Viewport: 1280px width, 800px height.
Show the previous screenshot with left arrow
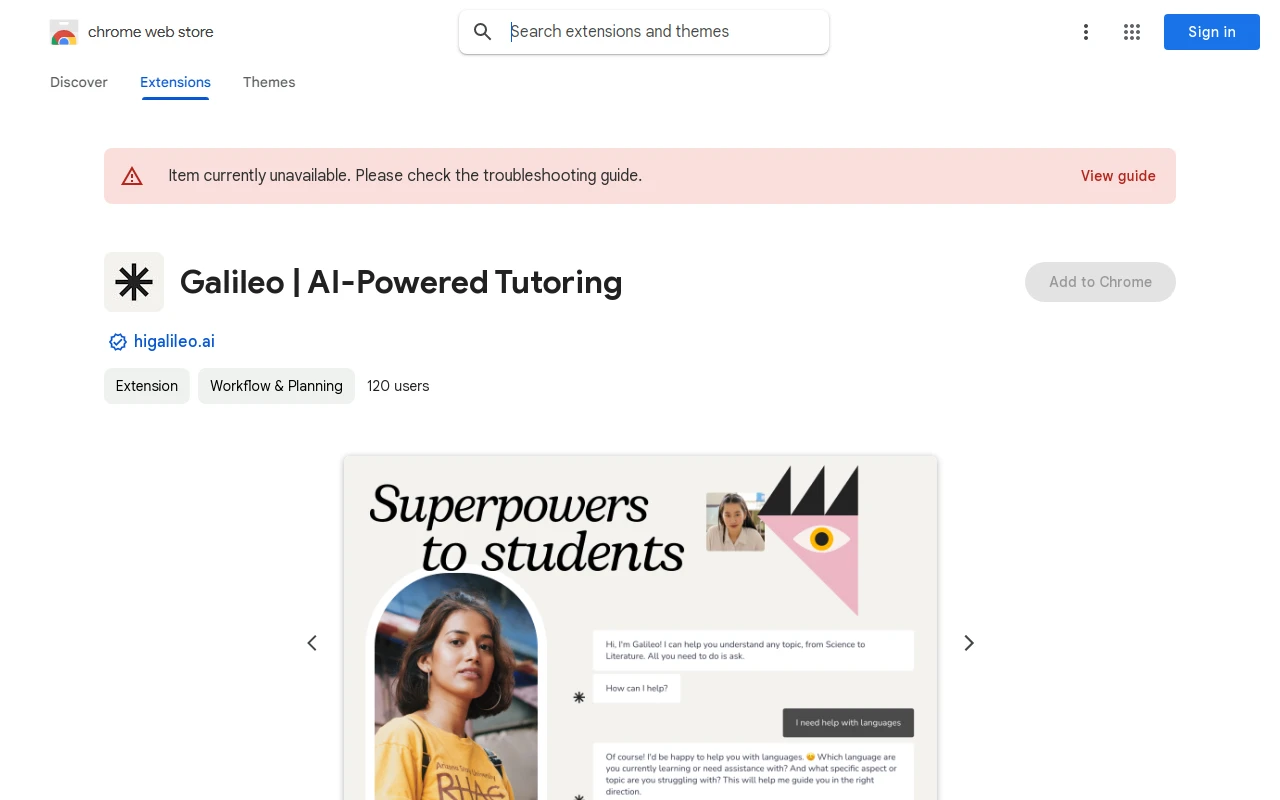click(x=312, y=643)
